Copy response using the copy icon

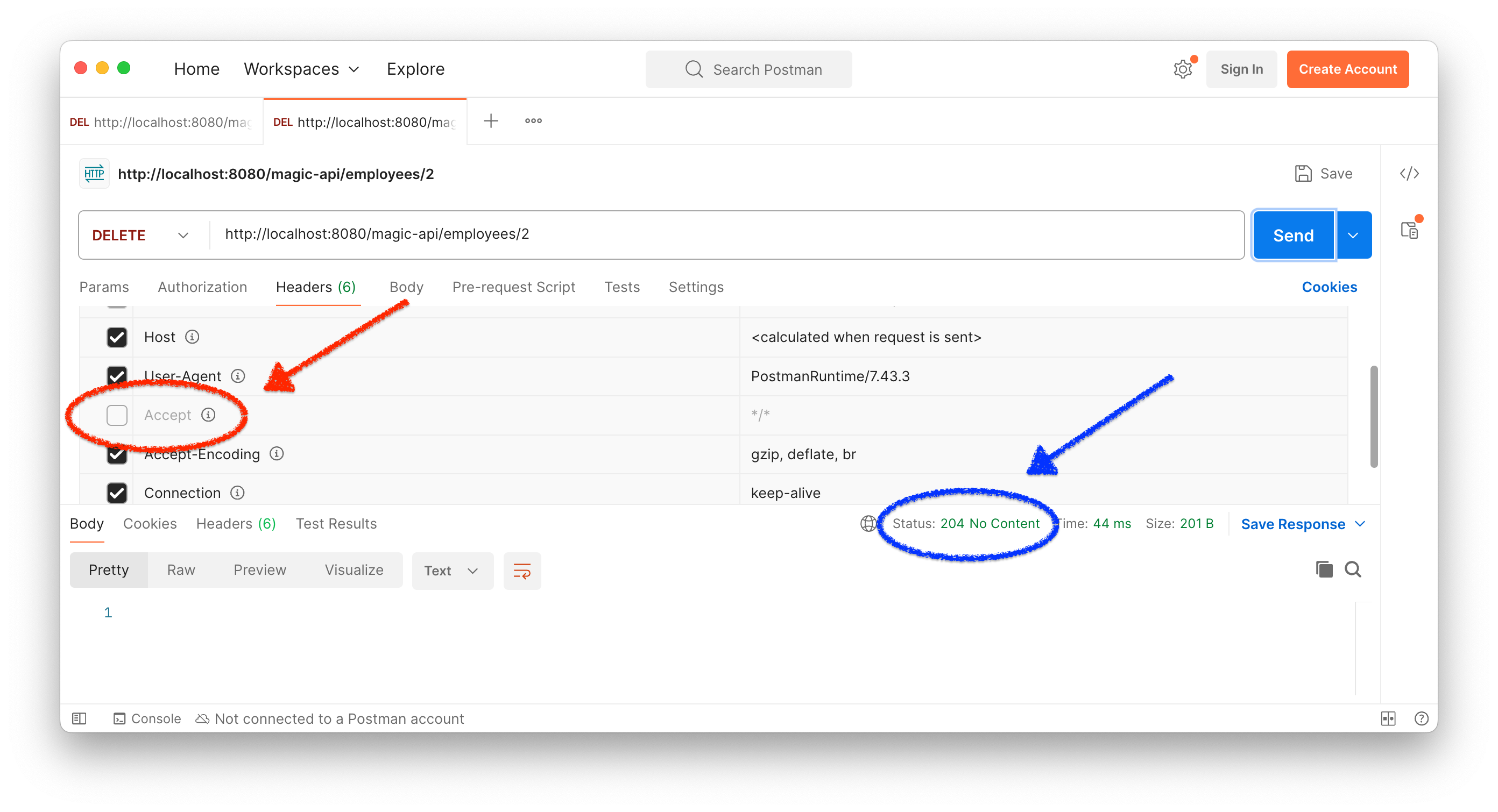(x=1324, y=569)
